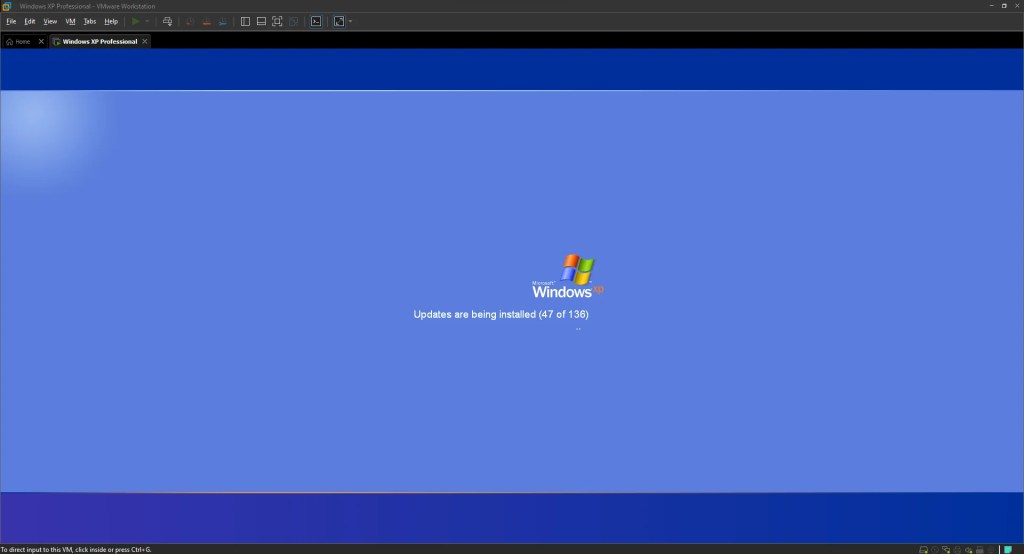This screenshot has height=554, width=1024.
Task: Open the Tabs menu
Action: pos(90,22)
